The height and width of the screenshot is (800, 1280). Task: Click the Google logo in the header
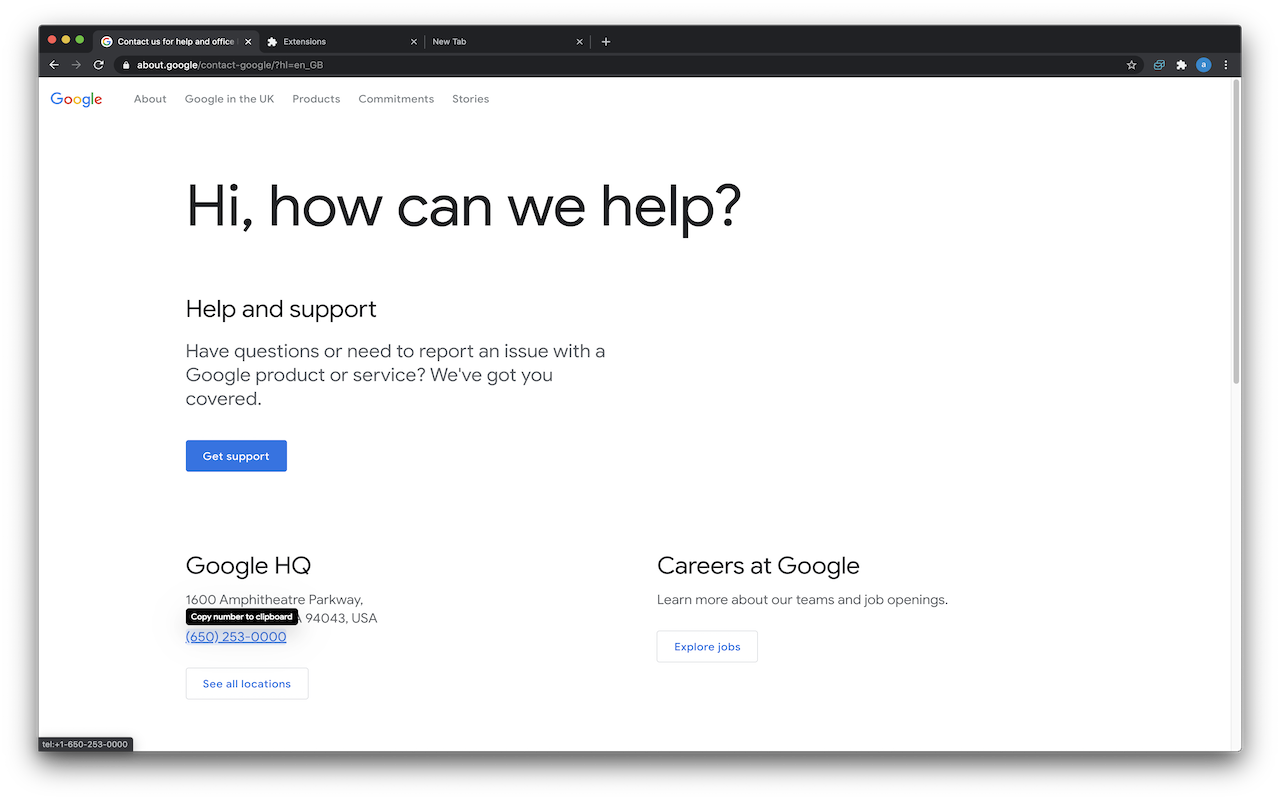[x=76, y=99]
